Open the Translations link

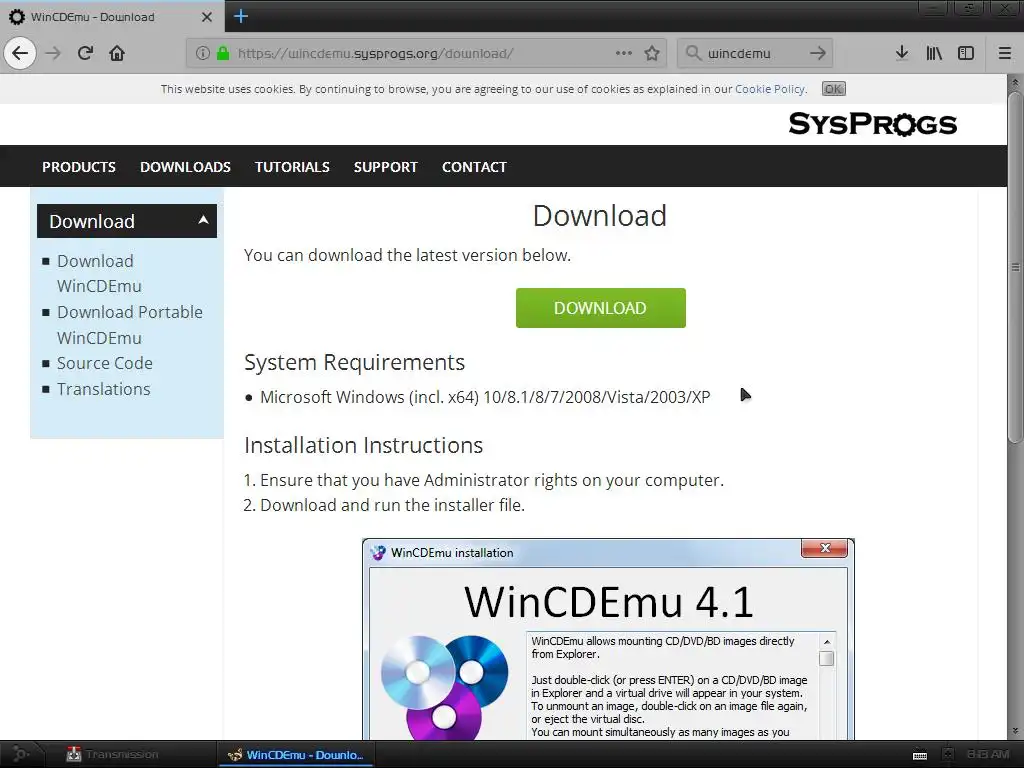coord(103,389)
